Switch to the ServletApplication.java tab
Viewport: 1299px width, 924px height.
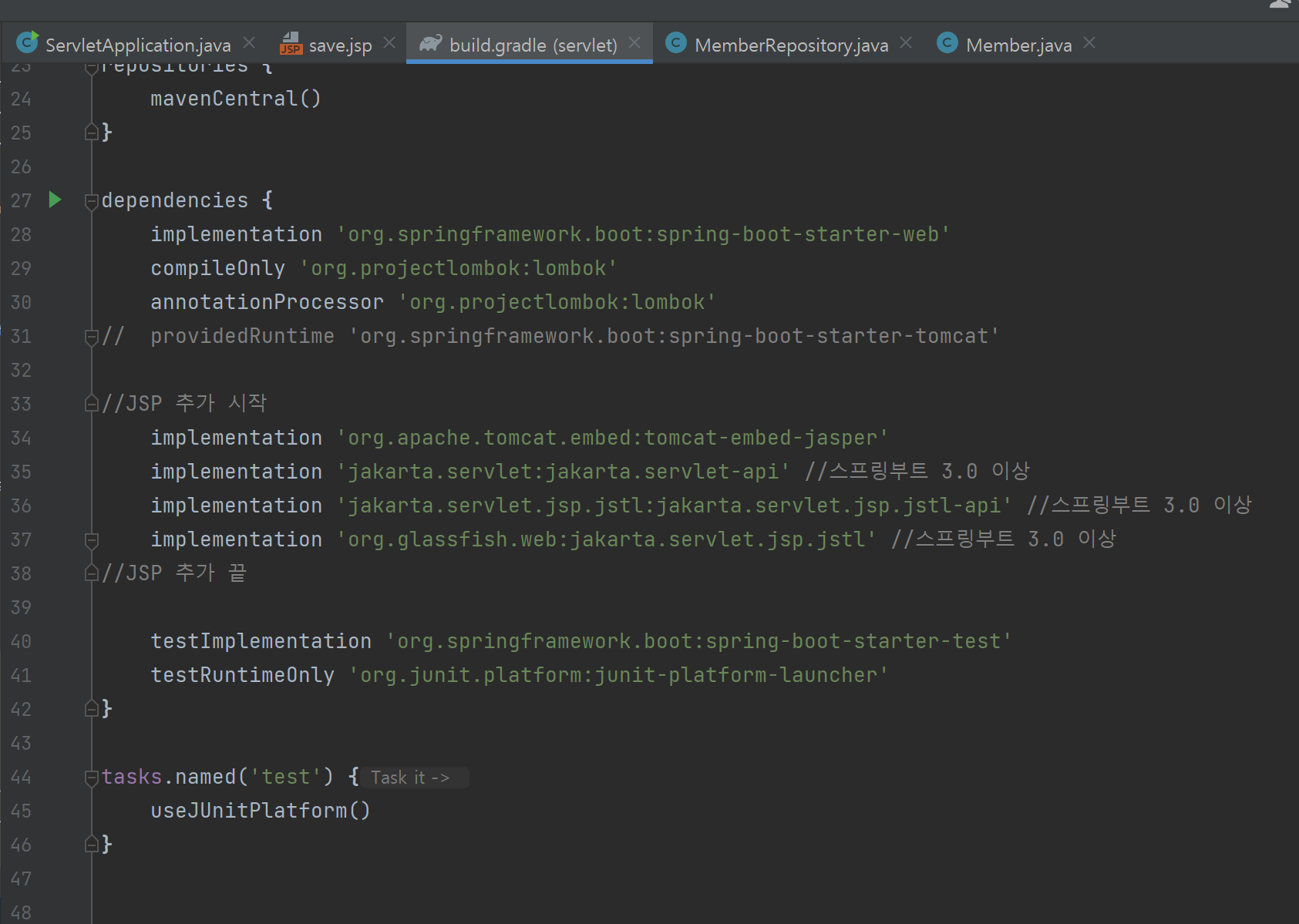(137, 45)
